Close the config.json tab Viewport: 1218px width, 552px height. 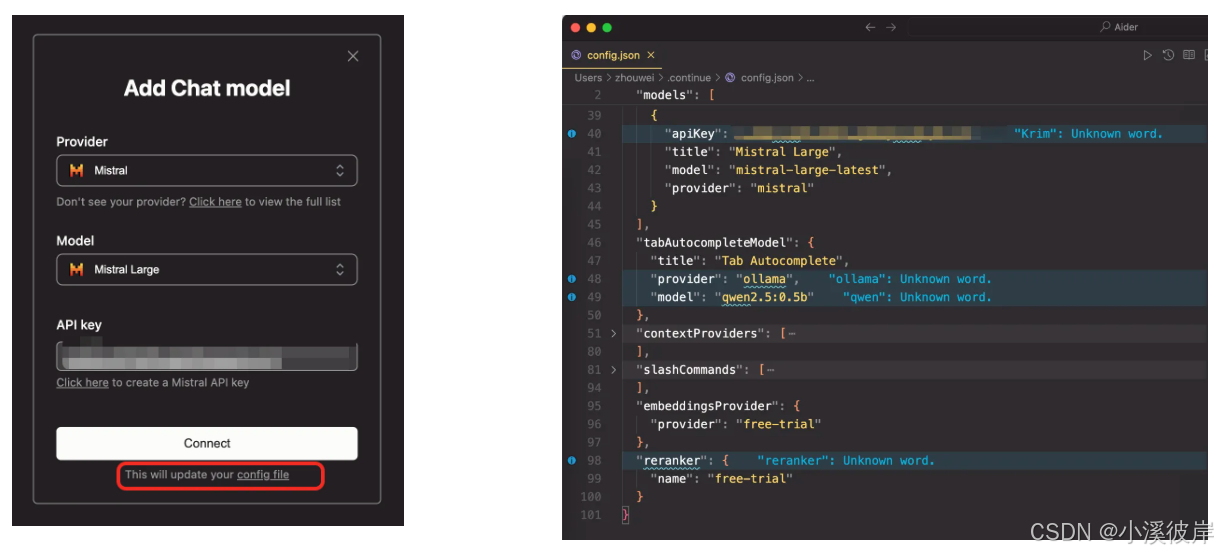651,56
